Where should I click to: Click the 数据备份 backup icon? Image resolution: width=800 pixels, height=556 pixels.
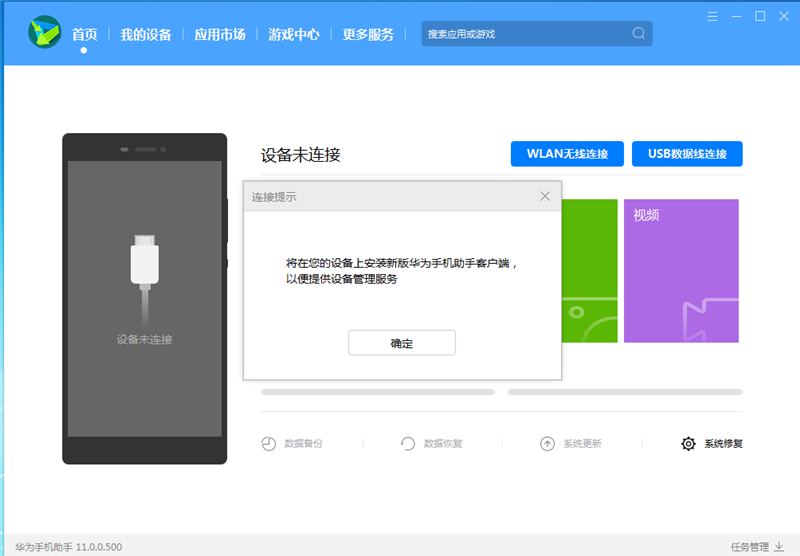point(268,444)
